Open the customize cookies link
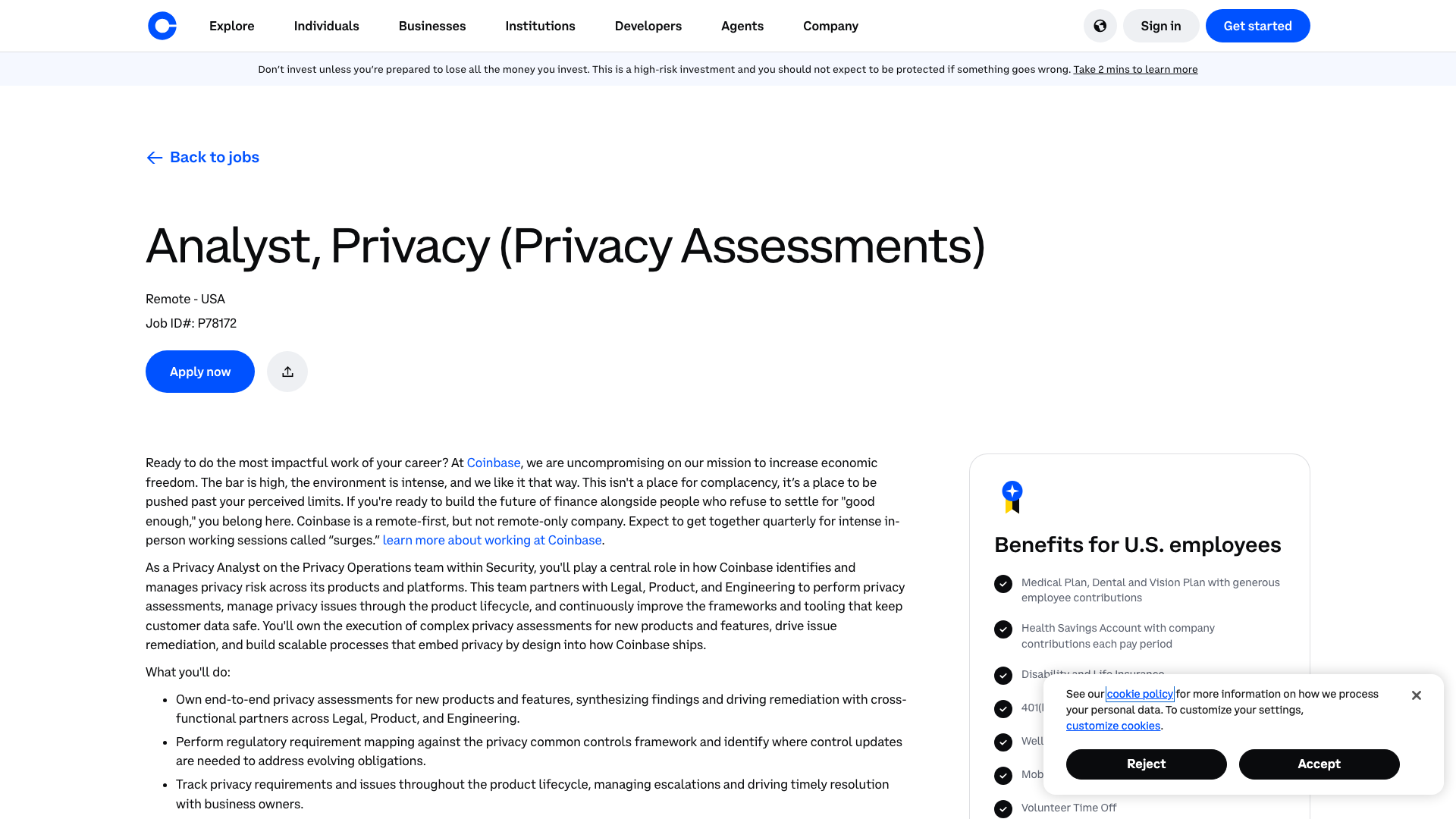 coord(1113,726)
